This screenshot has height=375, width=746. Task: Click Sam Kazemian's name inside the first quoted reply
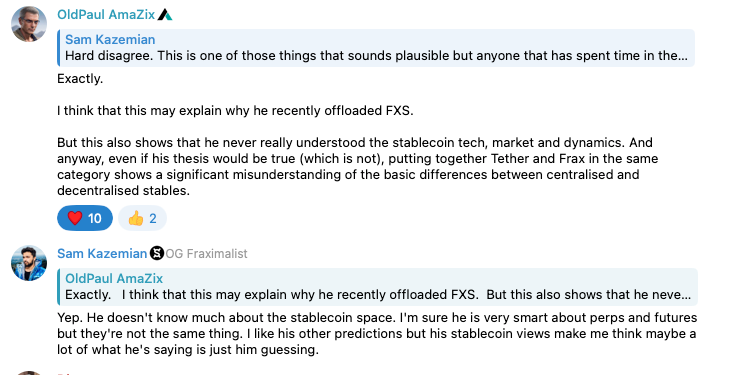click(110, 39)
